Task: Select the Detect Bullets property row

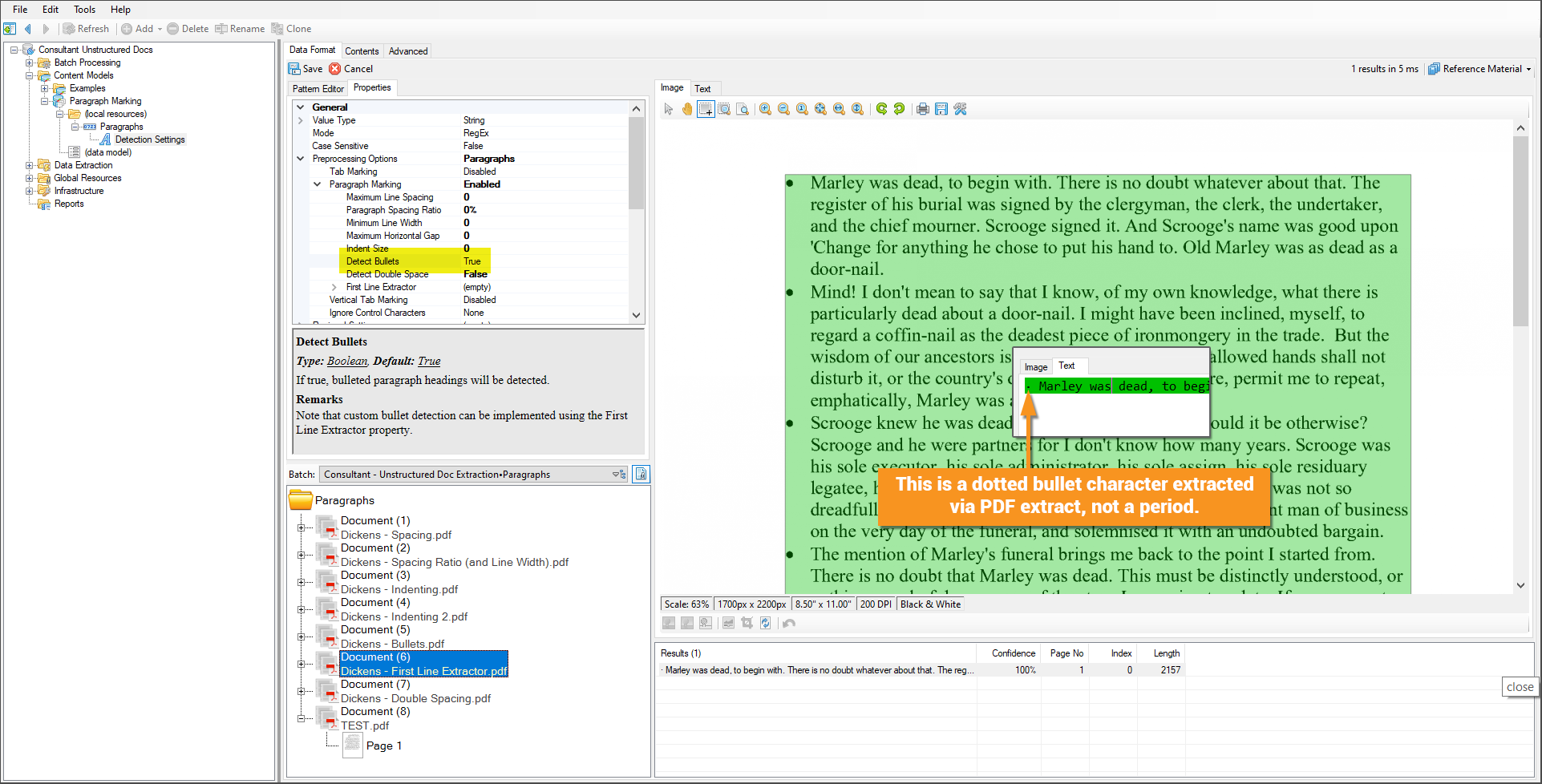Action: 373,261
